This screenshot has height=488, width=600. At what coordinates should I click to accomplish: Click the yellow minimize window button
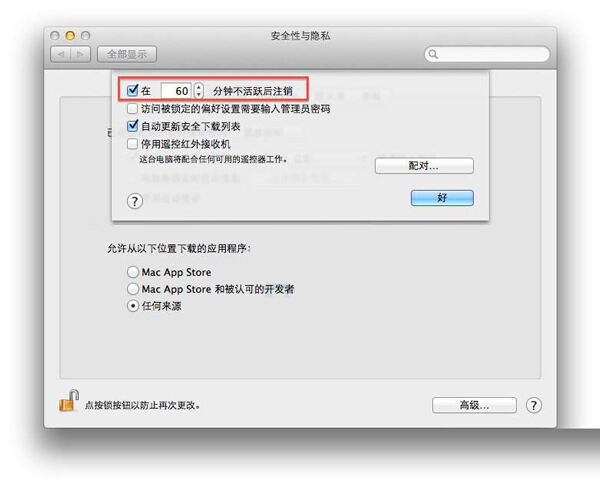click(70, 36)
